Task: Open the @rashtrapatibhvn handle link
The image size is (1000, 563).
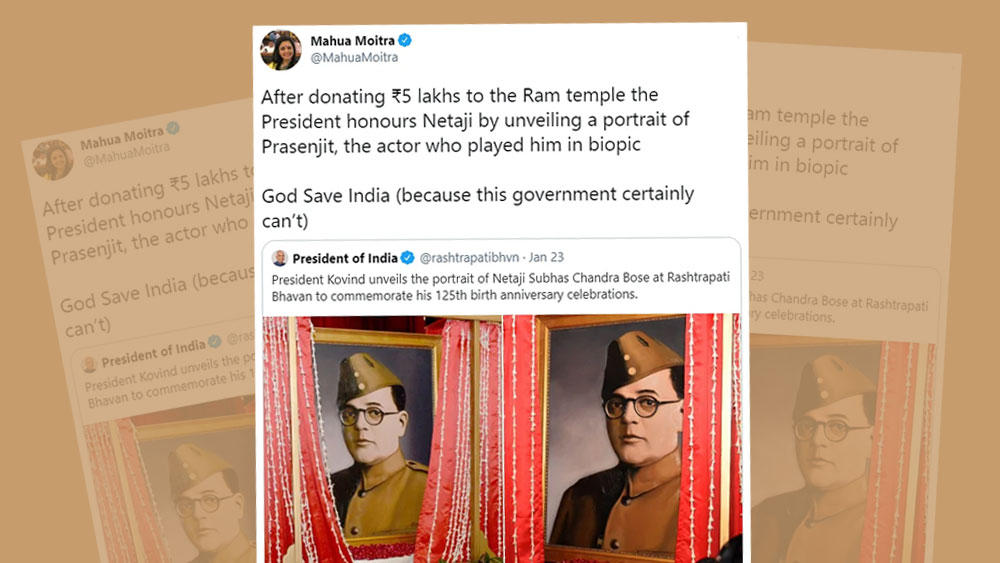Action: (469, 258)
